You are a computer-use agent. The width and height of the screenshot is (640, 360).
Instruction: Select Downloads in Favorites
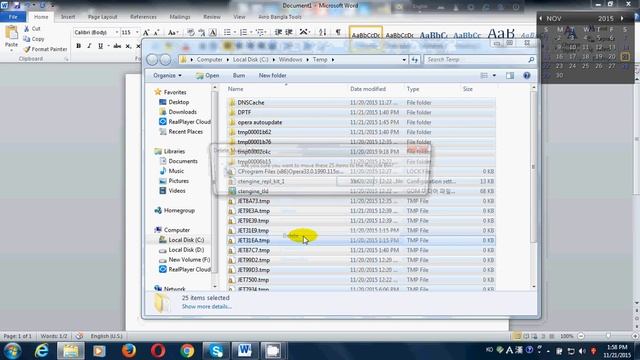pyautogui.click(x=182, y=112)
